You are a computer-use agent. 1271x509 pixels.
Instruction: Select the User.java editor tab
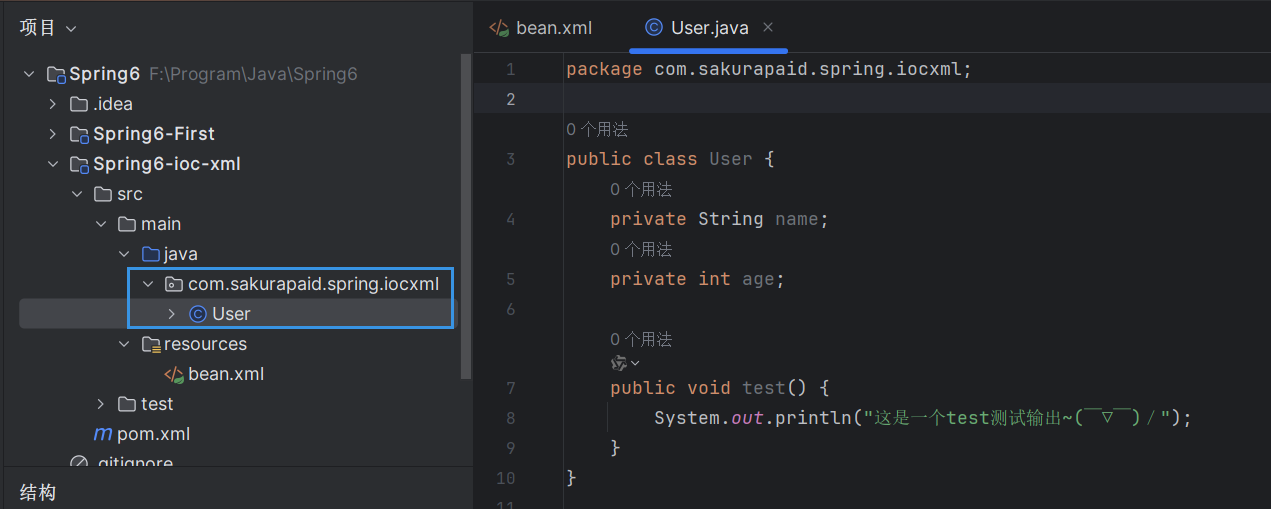coord(708,28)
